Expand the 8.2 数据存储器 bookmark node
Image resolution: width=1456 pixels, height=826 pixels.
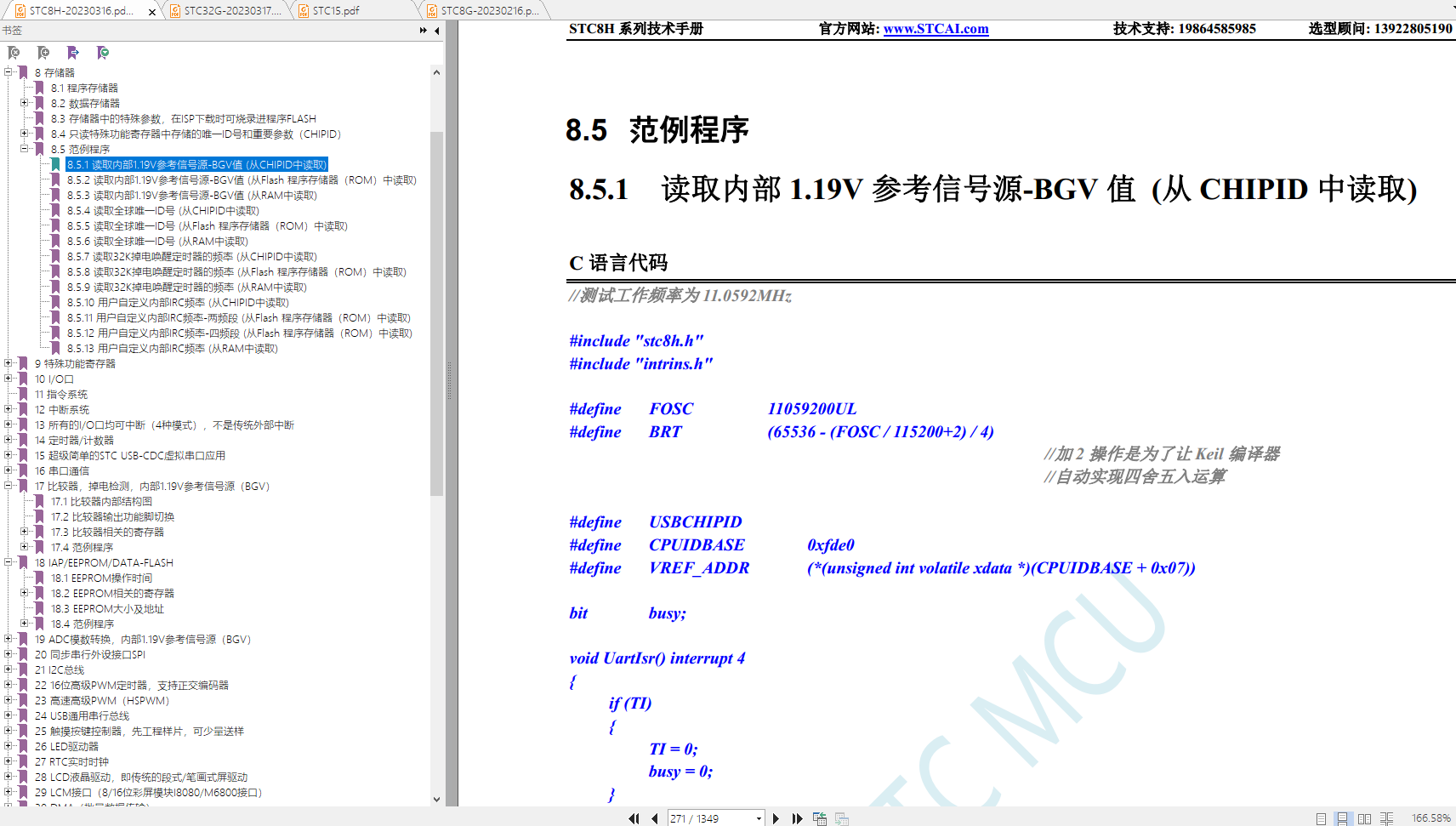[x=25, y=103]
